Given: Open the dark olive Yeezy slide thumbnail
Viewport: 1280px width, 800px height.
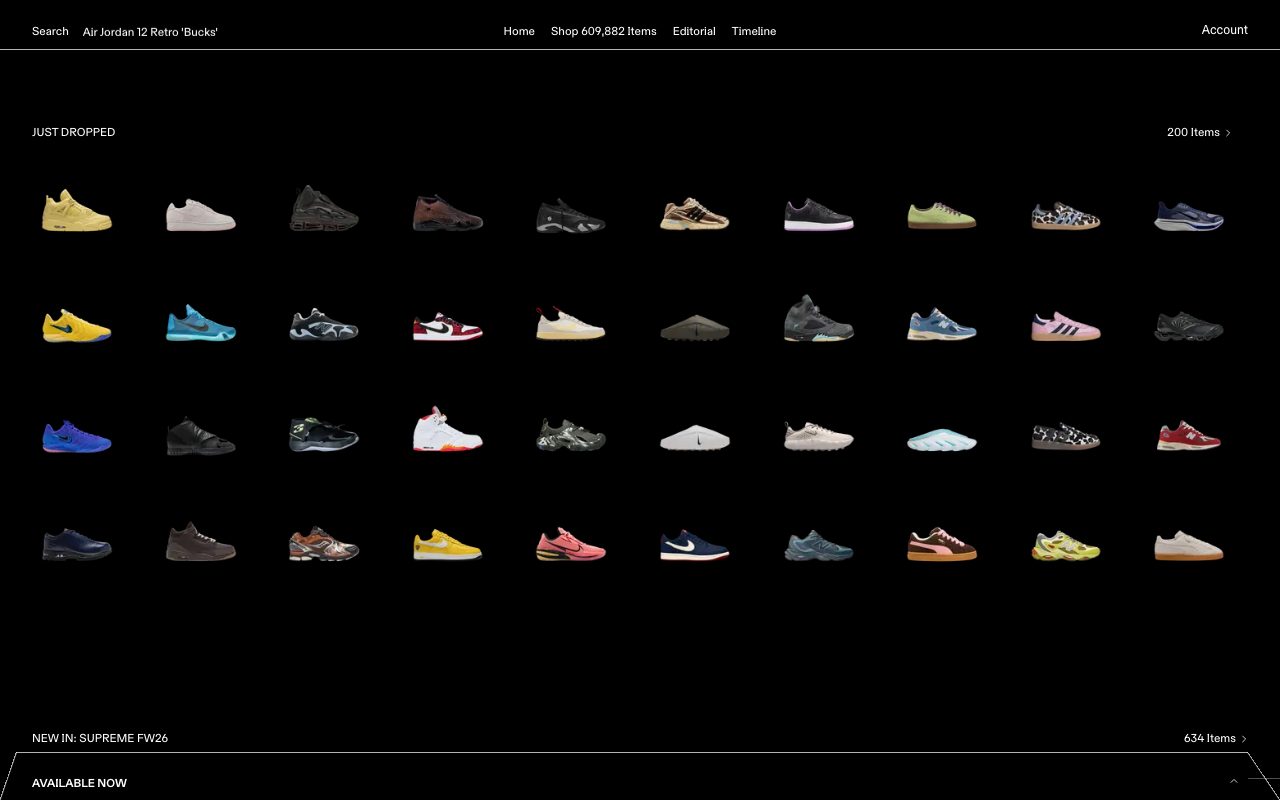Looking at the screenshot, I should (695, 328).
